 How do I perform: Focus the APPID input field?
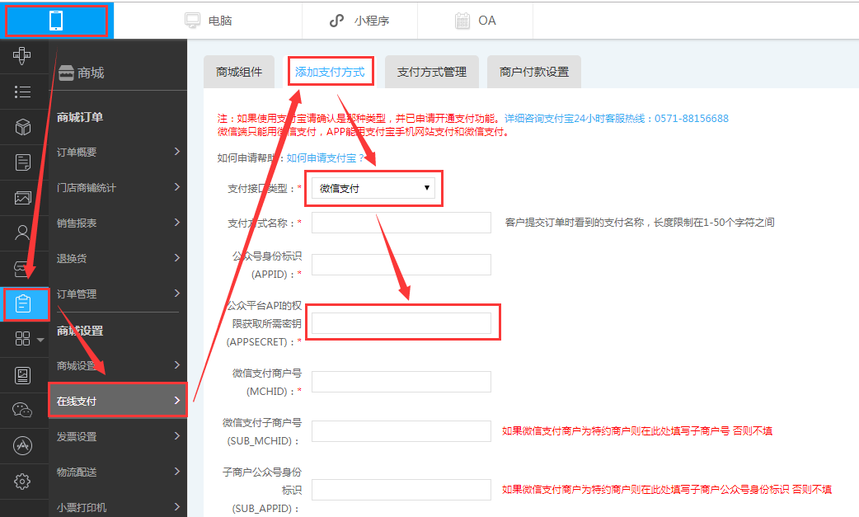tap(401, 265)
